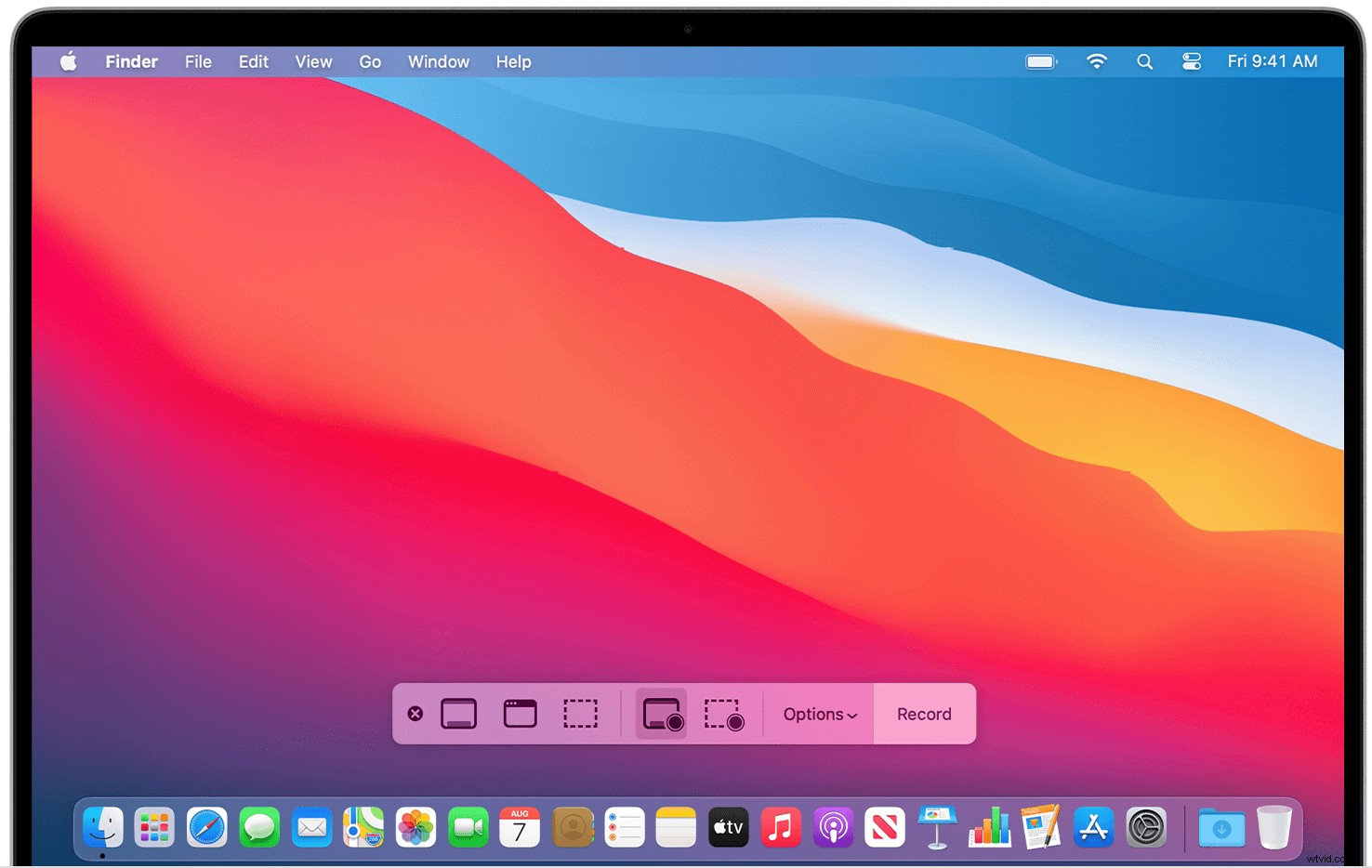Screen dimensions: 1372x868
Task: Open Podcasts from the Dock
Action: 832,827
